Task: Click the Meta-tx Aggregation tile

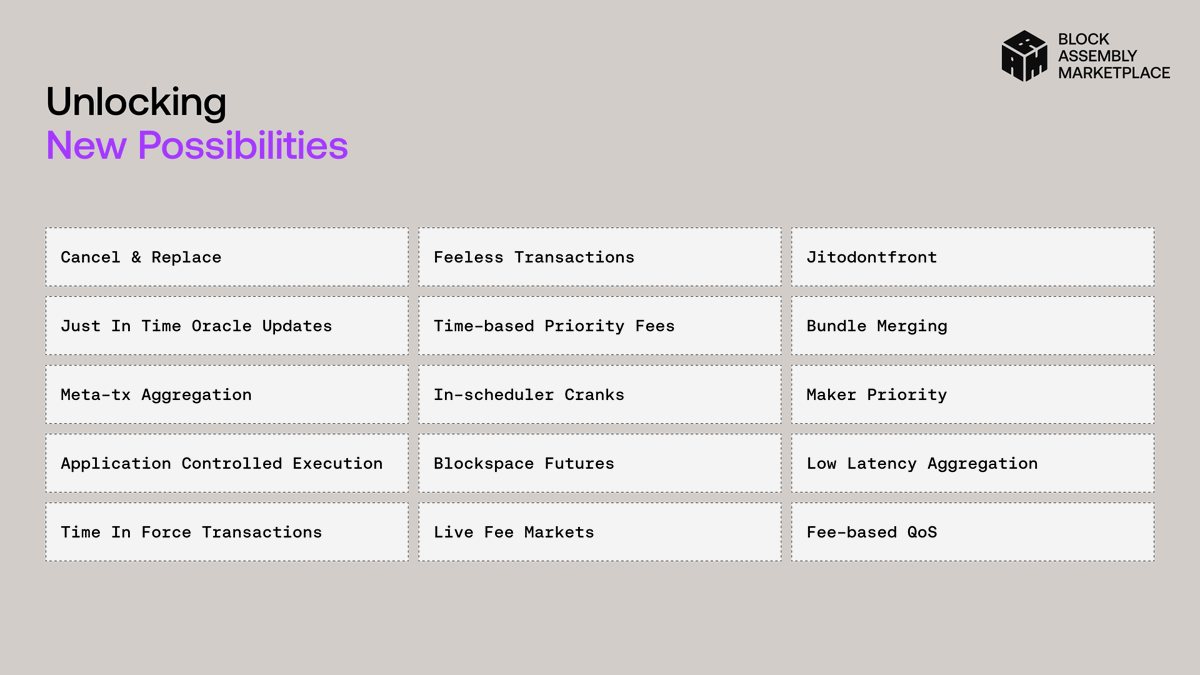Action: (227, 394)
